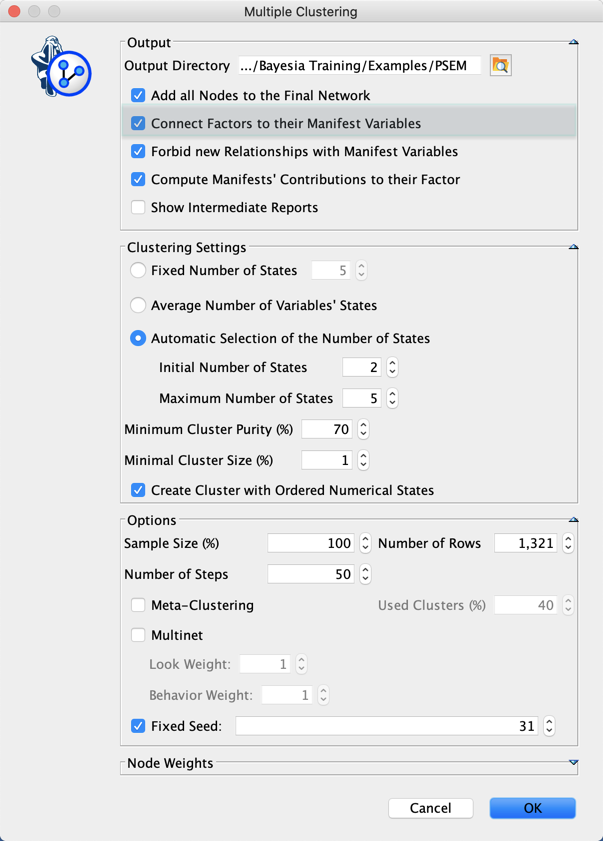Expand the Node Weights section

pyautogui.click(x=573, y=763)
